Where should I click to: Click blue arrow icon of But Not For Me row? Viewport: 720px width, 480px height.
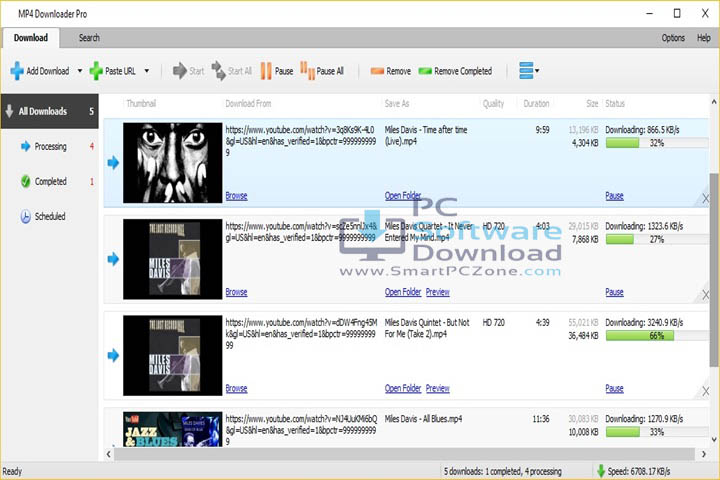tap(113, 355)
